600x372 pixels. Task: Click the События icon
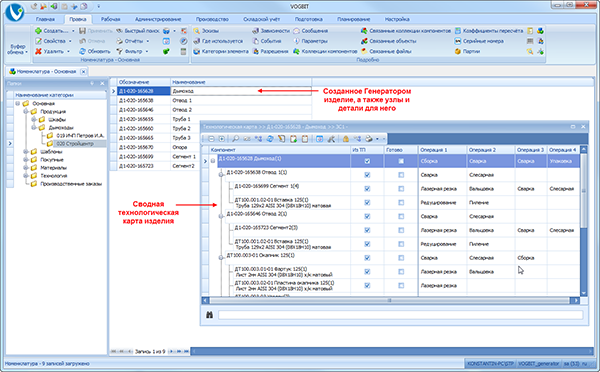pyautogui.click(x=255, y=41)
